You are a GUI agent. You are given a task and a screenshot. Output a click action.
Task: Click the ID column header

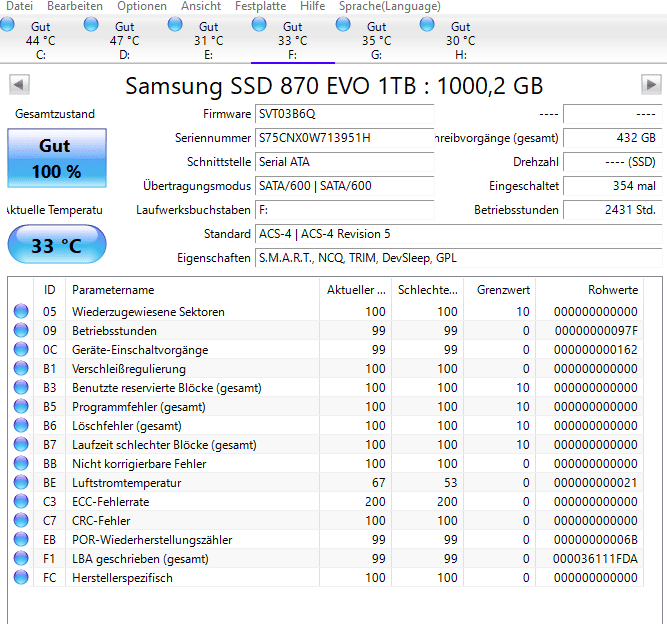[x=49, y=290]
